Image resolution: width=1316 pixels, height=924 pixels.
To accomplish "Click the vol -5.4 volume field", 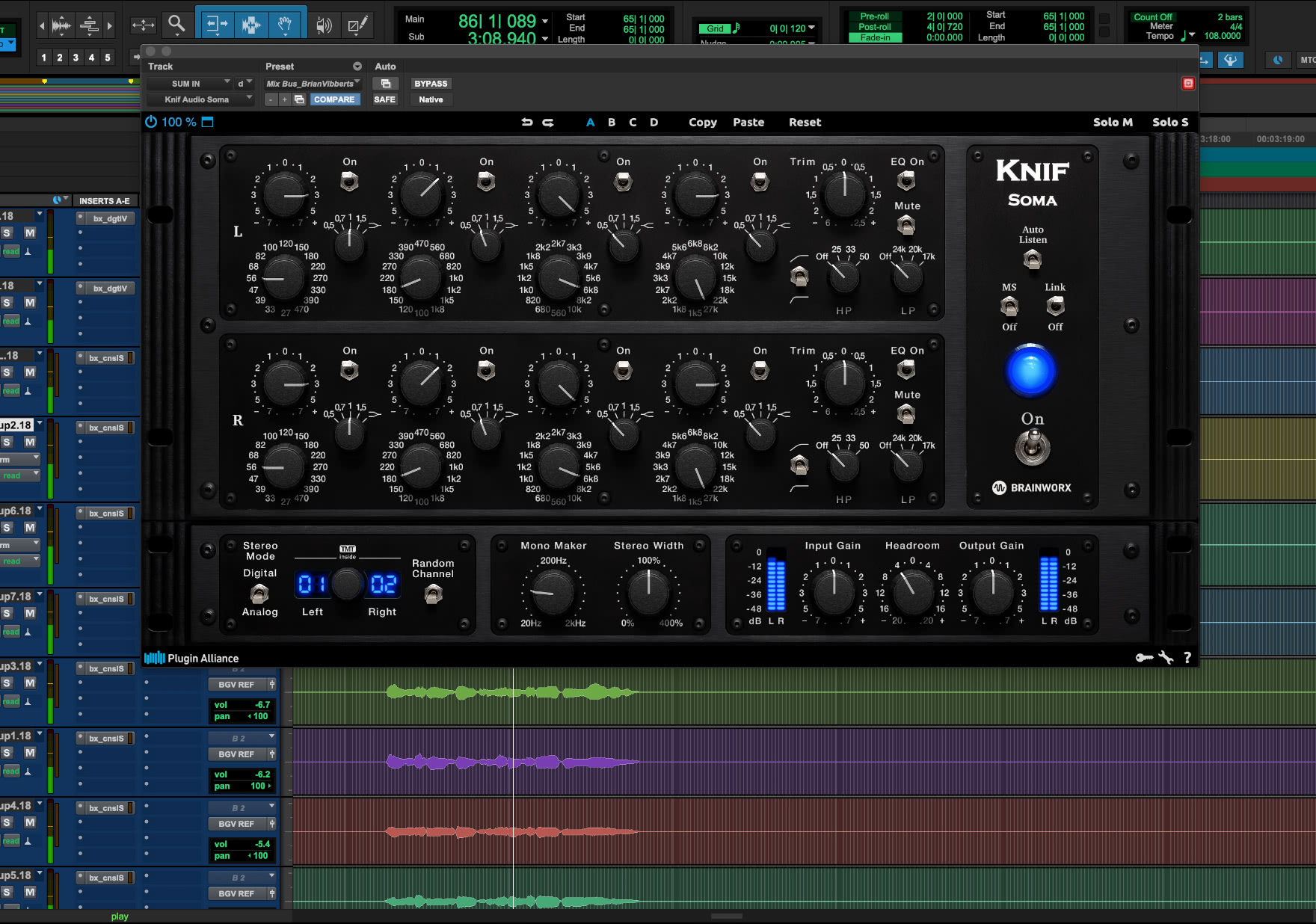I will coord(242,844).
